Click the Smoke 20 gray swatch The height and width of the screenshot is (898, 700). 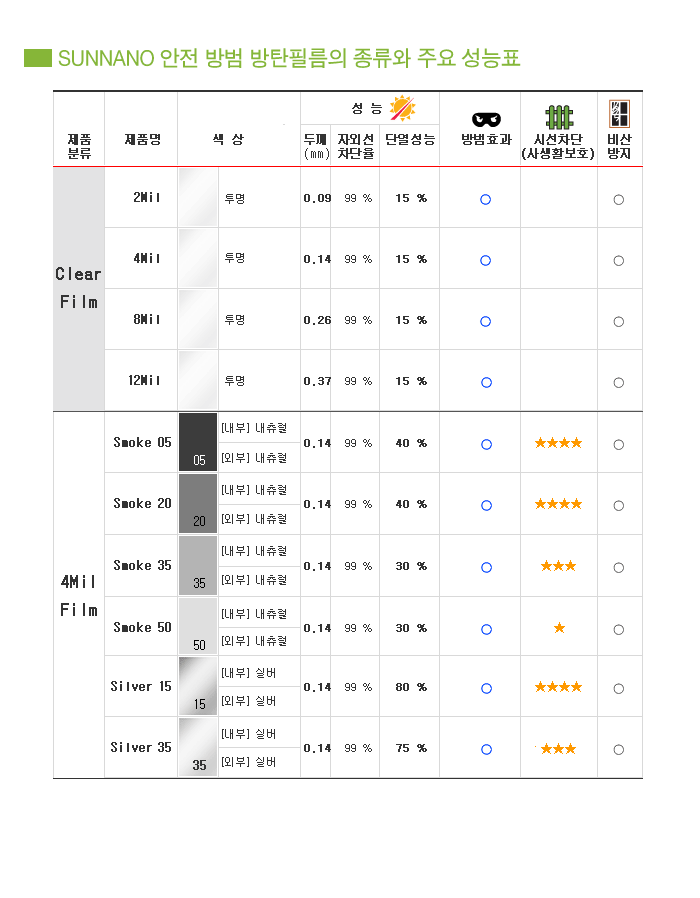(x=198, y=503)
